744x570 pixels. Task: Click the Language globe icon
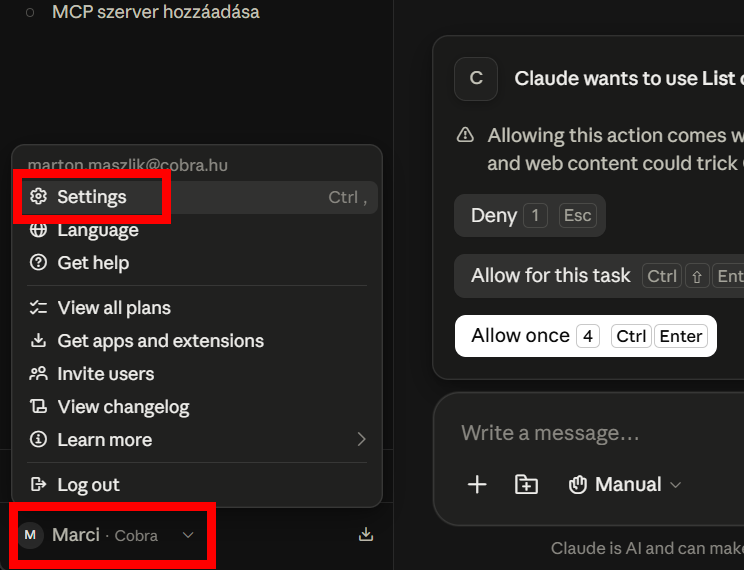tap(38, 230)
